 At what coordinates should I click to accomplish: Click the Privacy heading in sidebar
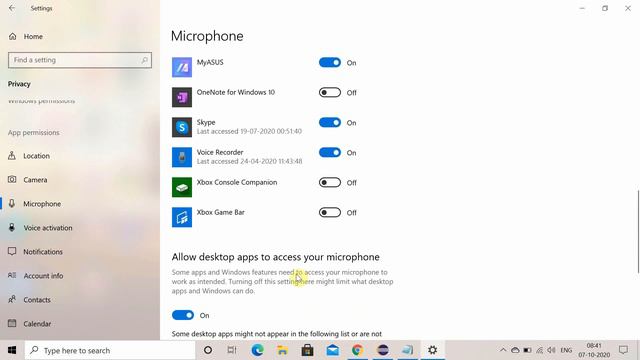[19, 84]
